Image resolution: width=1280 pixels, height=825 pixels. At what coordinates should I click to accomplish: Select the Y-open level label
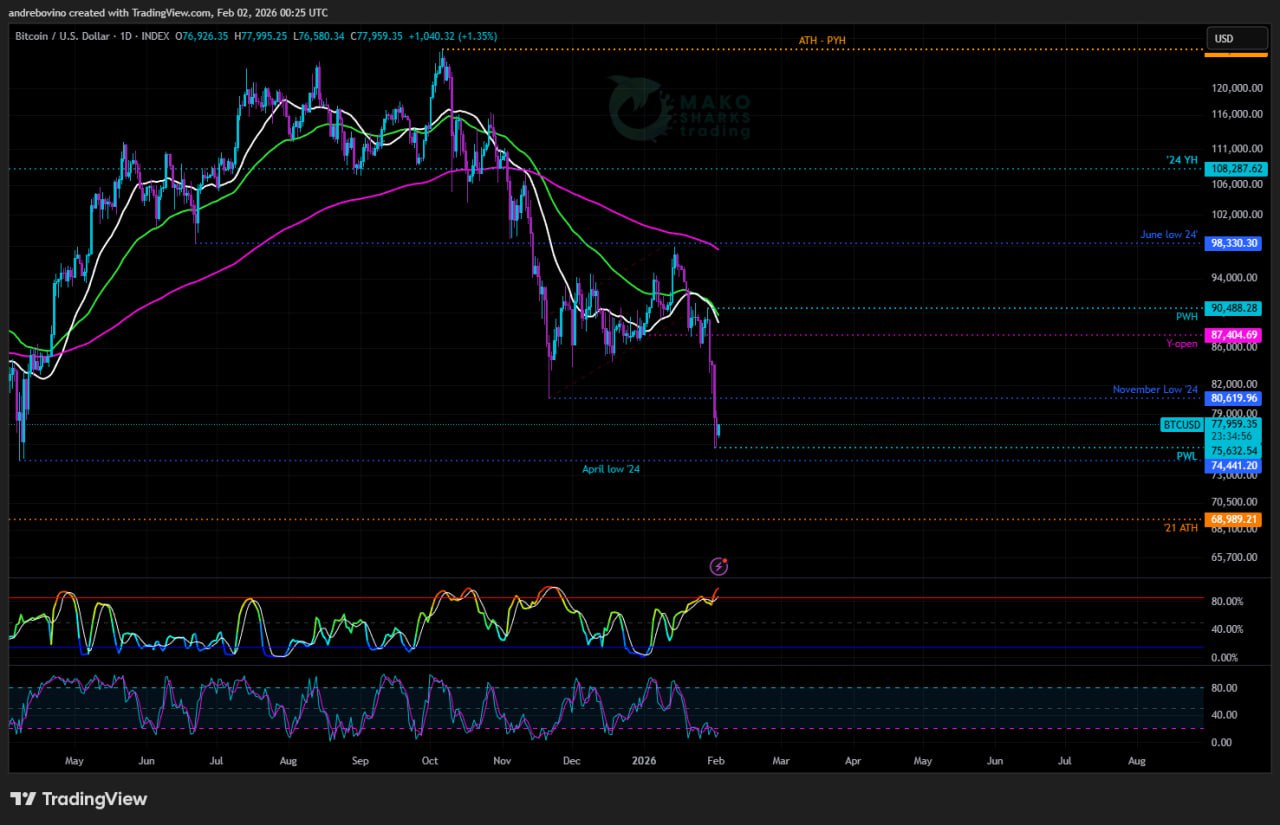pyautogui.click(x=1181, y=344)
